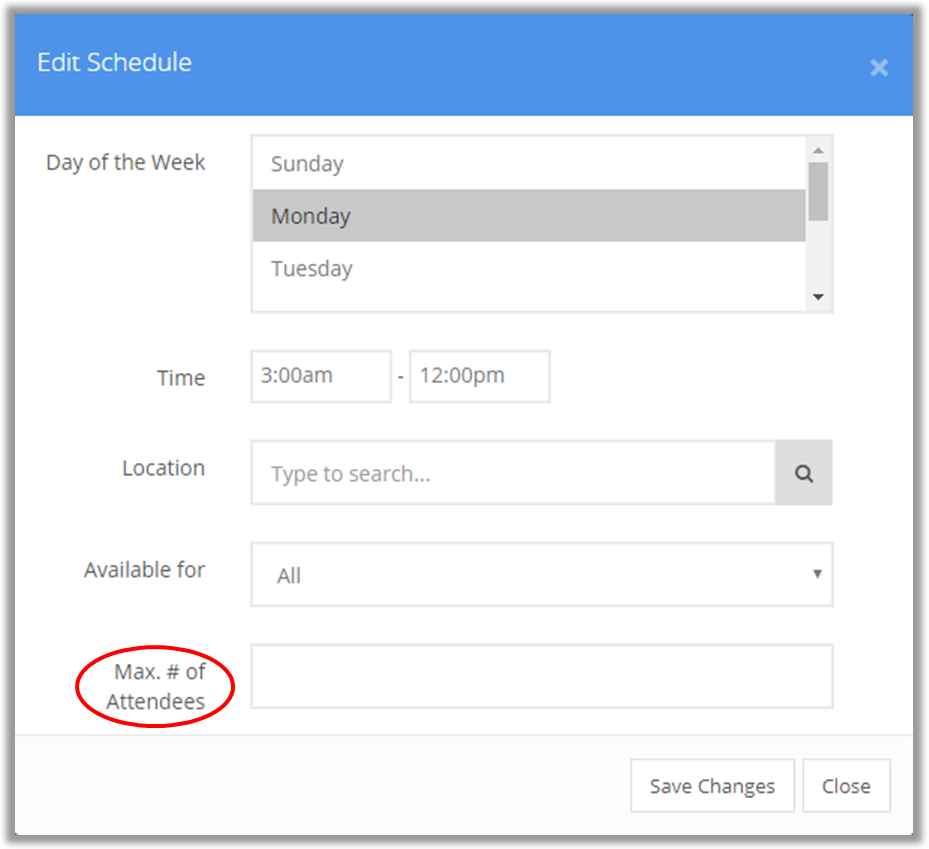Click the Max. # of Attendees input box
The height and width of the screenshot is (849, 929).
tap(542, 676)
